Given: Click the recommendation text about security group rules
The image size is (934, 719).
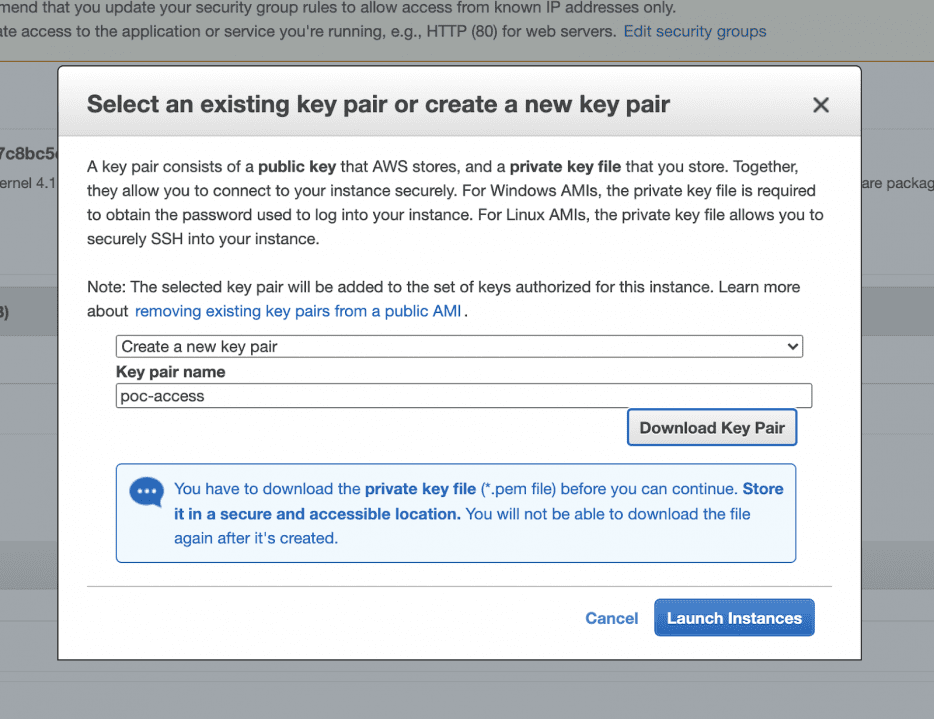Looking at the screenshot, I should coord(340,8).
